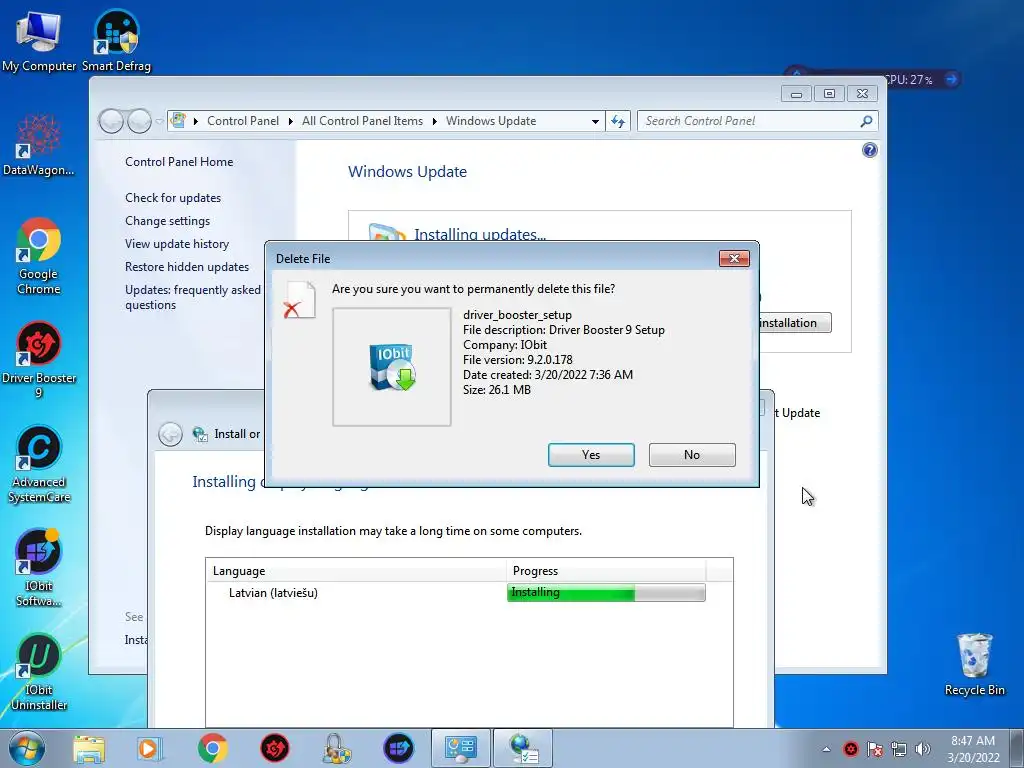Confirm deletion with the Yes button
The image size is (1024, 768).
pyautogui.click(x=591, y=455)
